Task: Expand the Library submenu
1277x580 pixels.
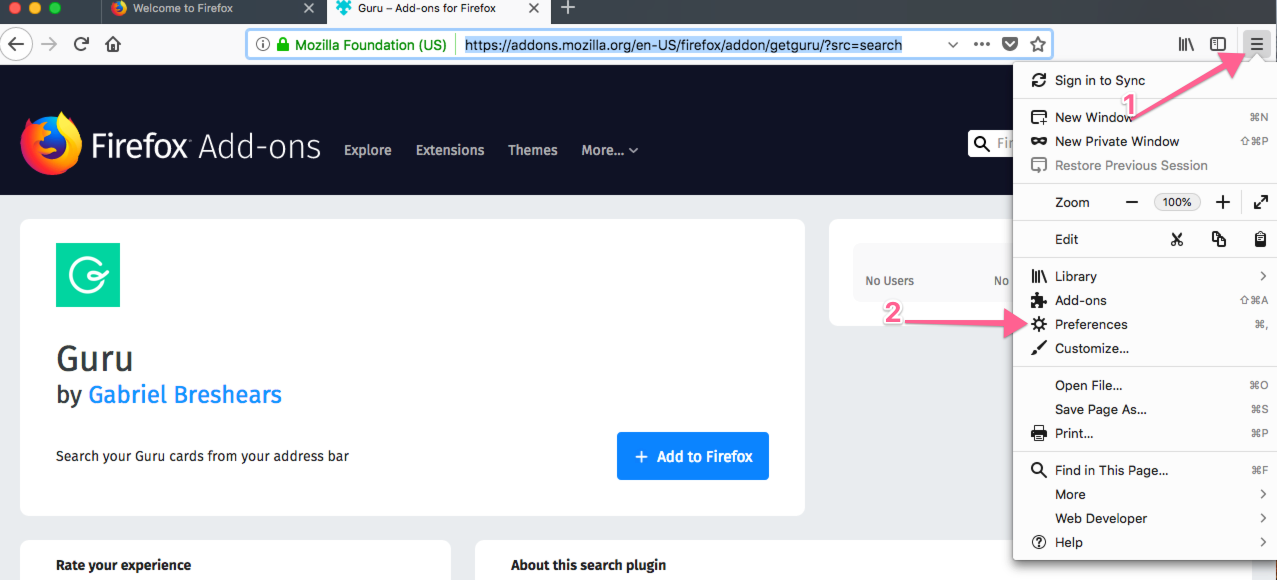Action: [1146, 276]
